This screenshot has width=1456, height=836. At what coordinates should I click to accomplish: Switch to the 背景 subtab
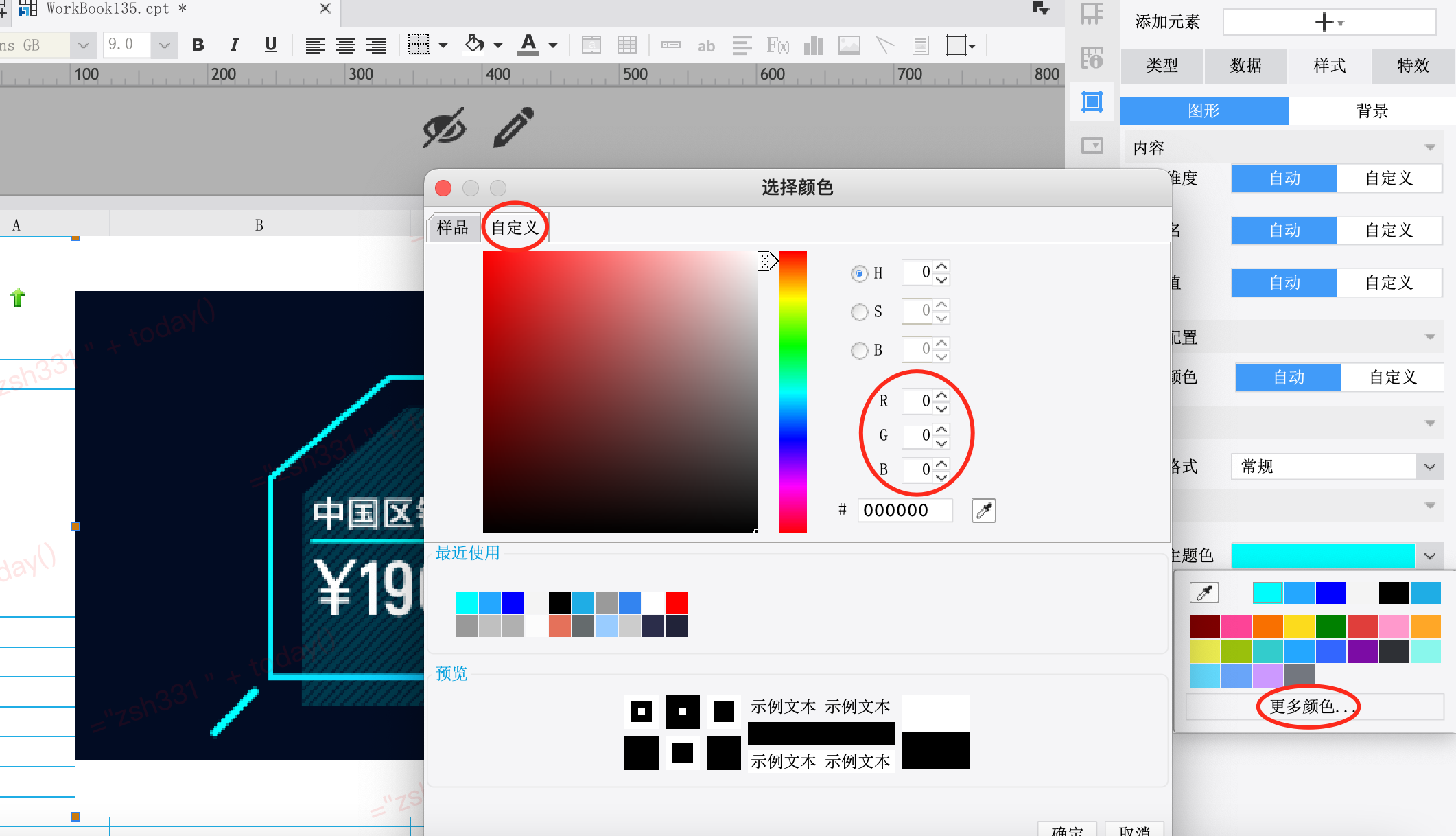point(1372,111)
